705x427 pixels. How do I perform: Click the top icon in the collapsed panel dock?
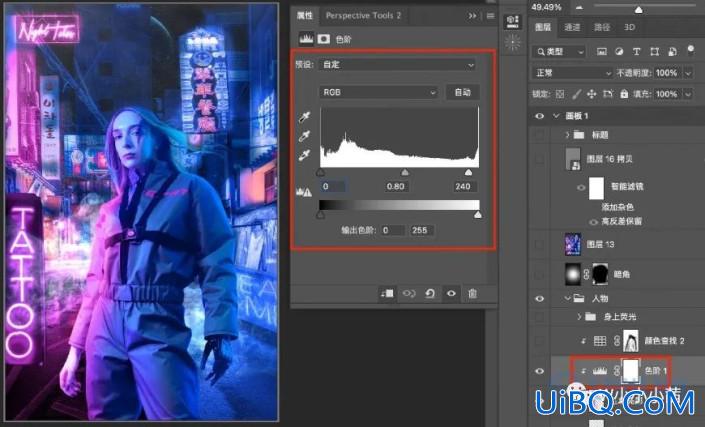pyautogui.click(x=513, y=21)
